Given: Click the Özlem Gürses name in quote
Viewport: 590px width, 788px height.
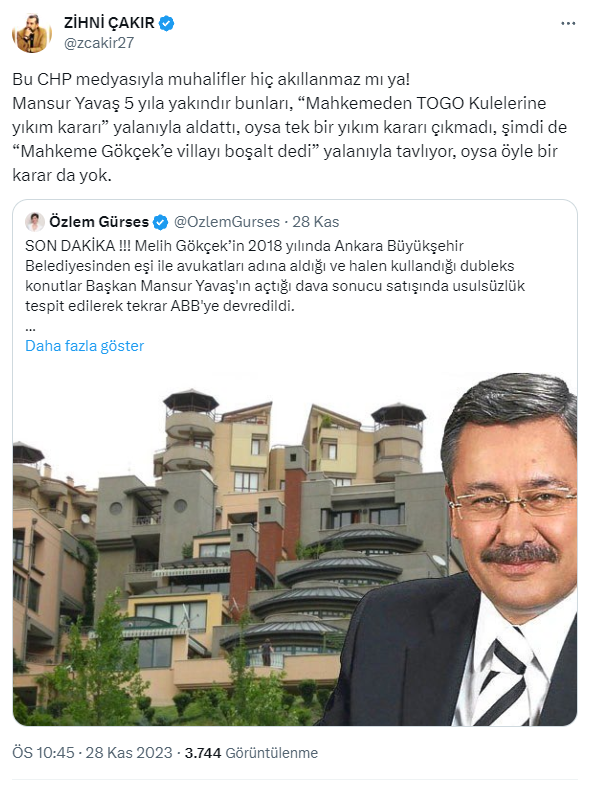Looking at the screenshot, I should (99, 222).
